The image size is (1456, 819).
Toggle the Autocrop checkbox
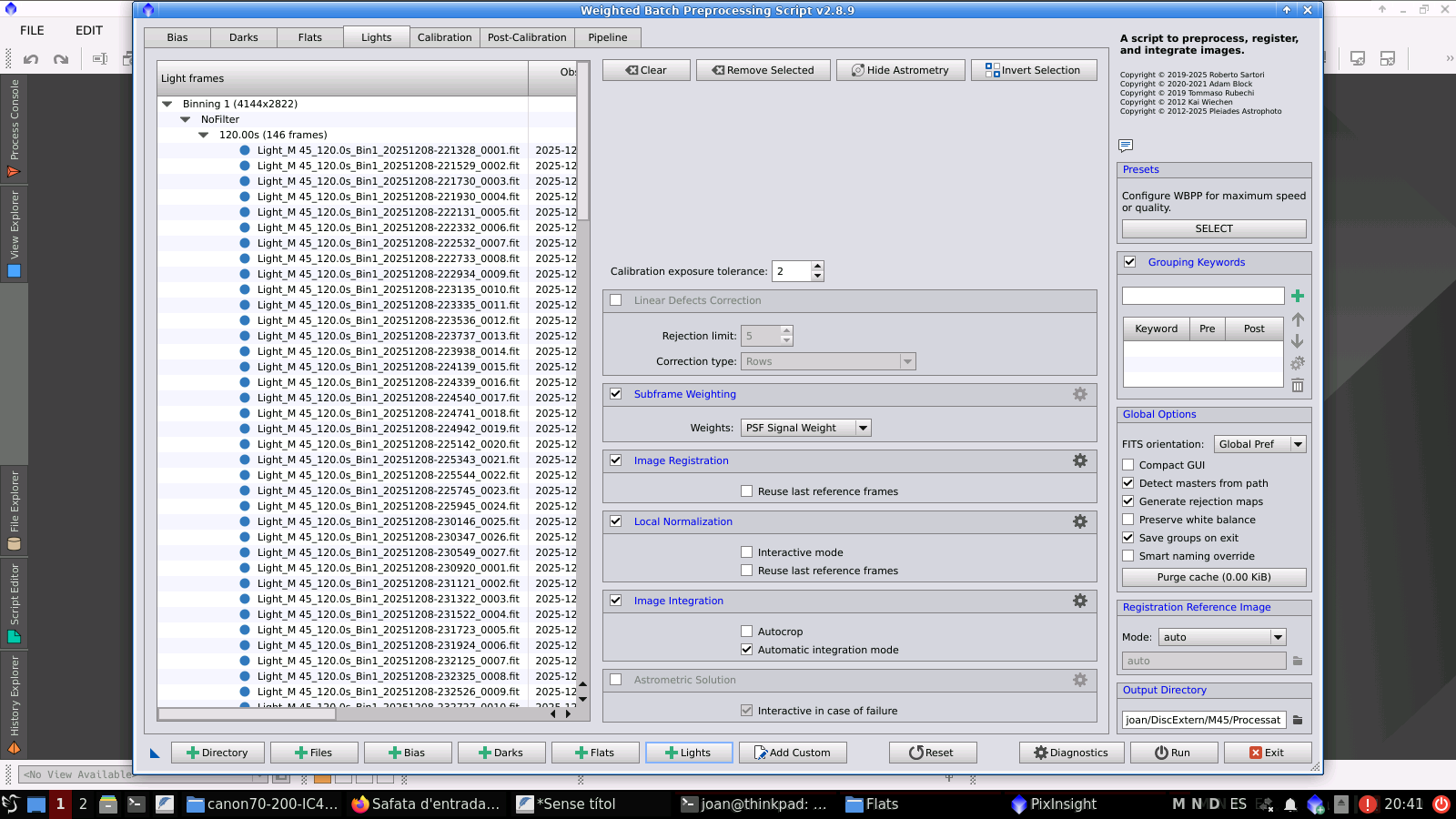click(x=747, y=632)
